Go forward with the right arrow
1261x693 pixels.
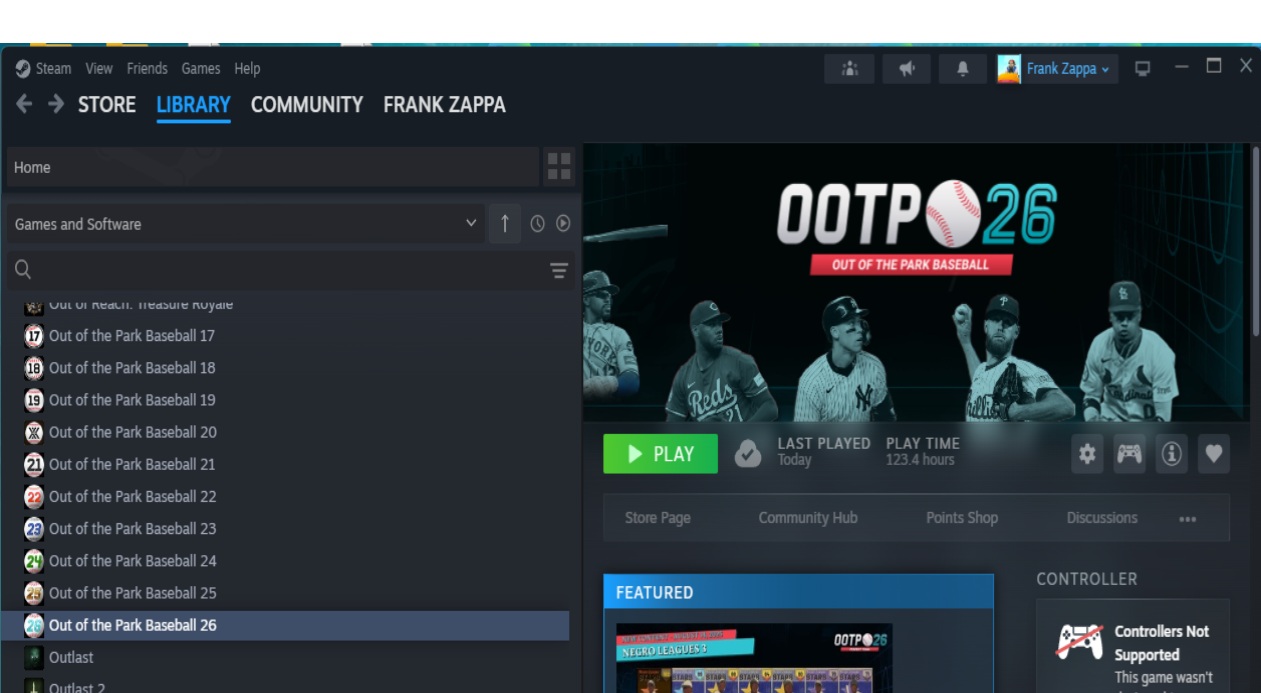56,104
